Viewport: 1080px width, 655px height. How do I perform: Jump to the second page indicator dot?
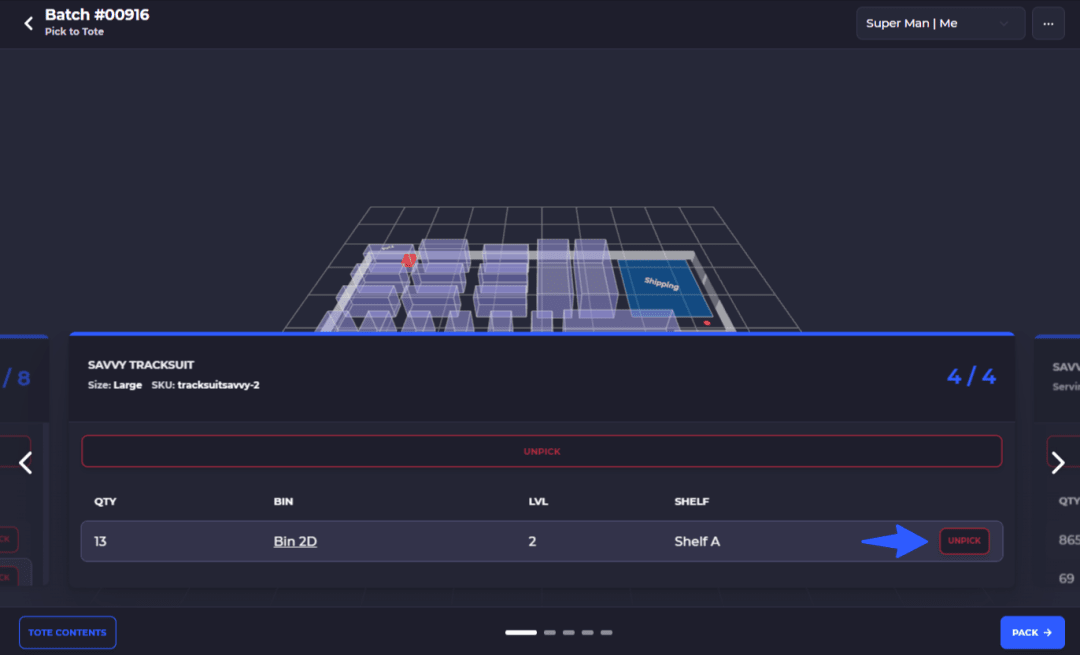[x=550, y=632]
